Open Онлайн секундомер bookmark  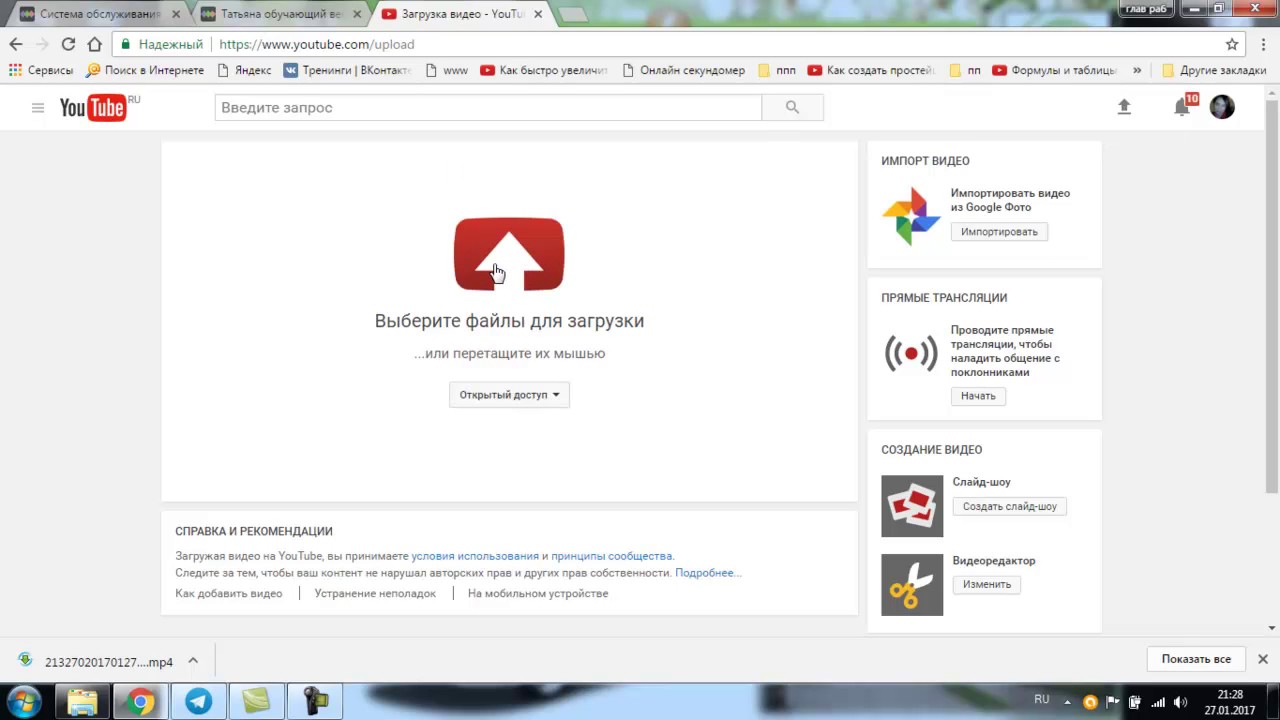point(683,70)
